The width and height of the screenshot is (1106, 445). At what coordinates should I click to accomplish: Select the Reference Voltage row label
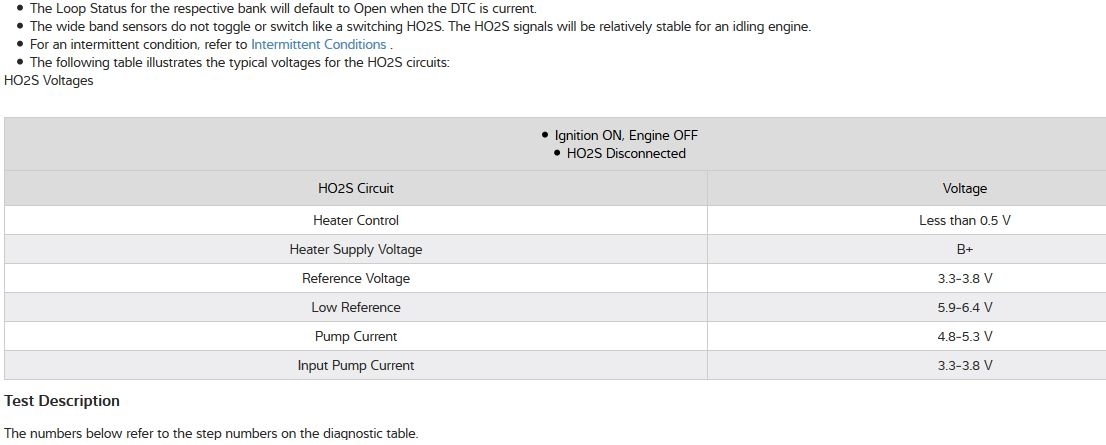click(x=356, y=278)
